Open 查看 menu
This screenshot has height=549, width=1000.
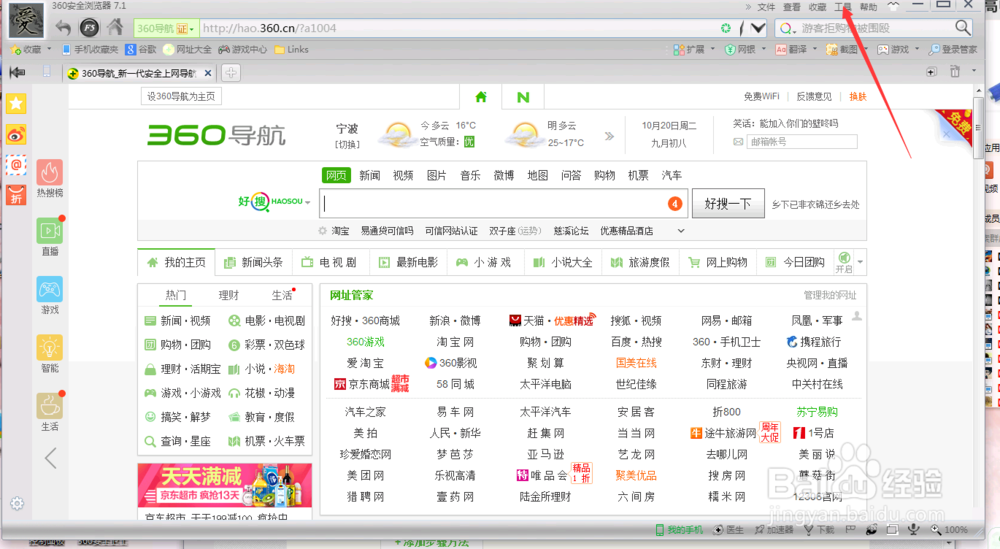791,7
